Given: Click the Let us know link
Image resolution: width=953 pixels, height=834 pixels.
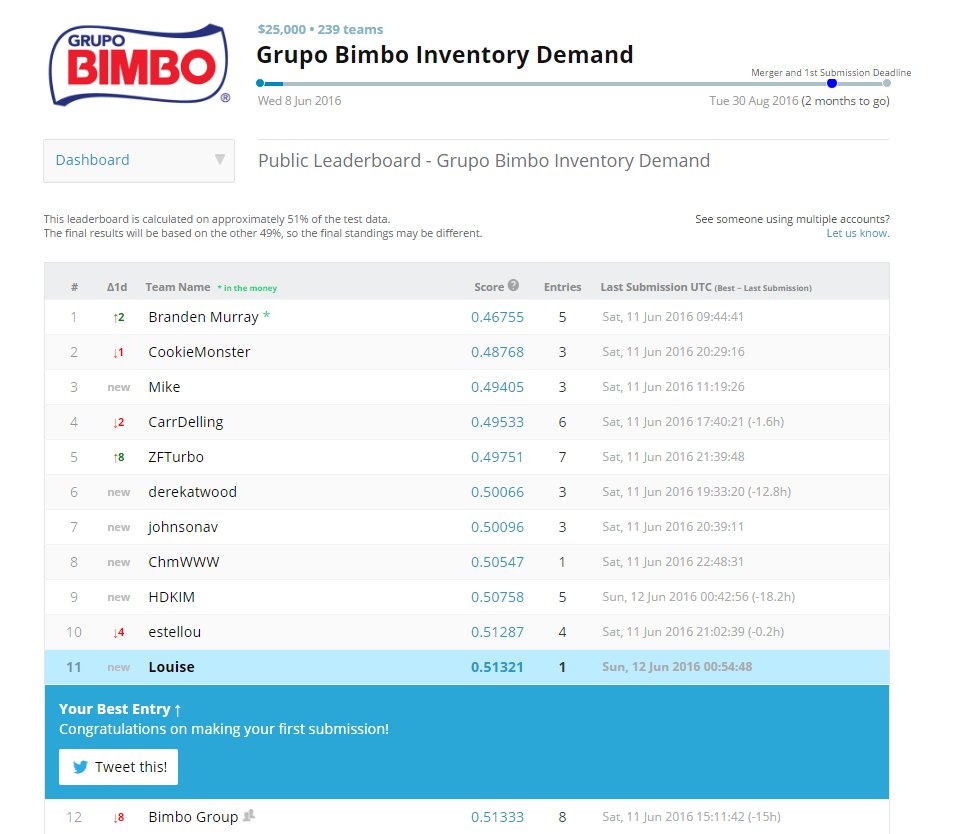Looking at the screenshot, I should pyautogui.click(x=858, y=233).
